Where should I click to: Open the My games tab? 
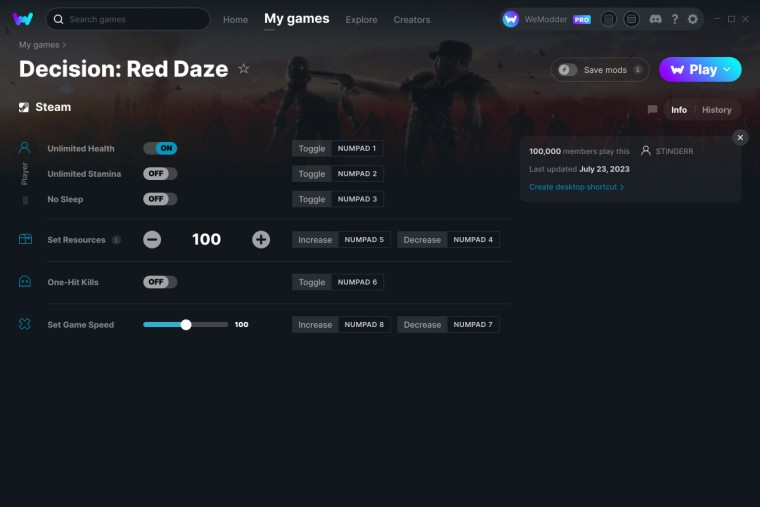[297, 19]
